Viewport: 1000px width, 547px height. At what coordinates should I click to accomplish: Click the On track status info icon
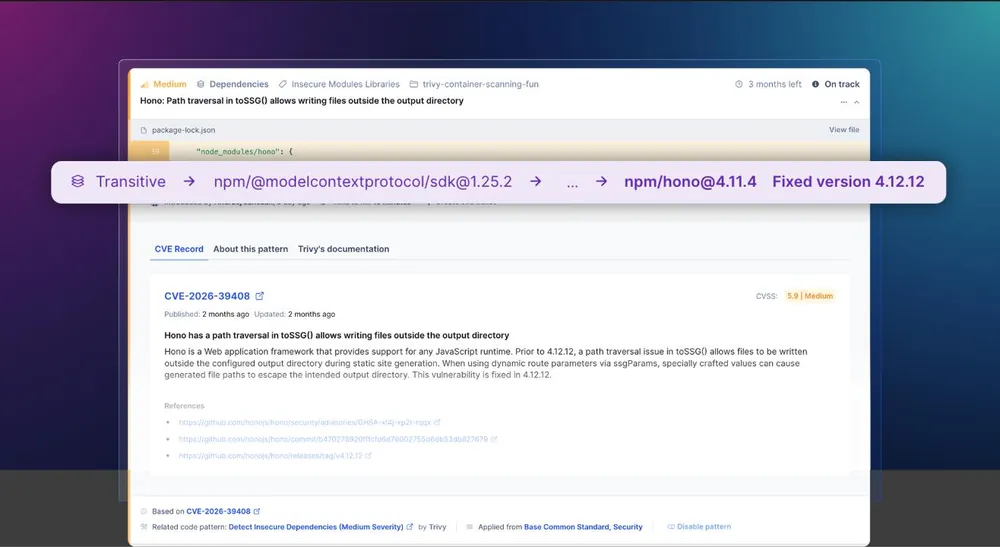pos(815,84)
